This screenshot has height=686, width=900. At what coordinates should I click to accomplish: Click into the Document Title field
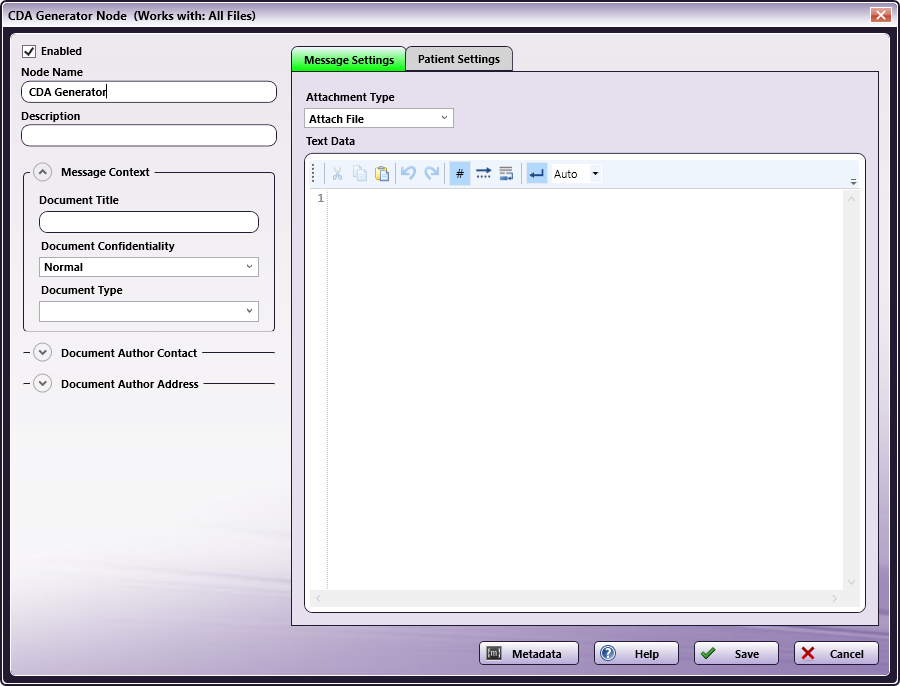149,222
